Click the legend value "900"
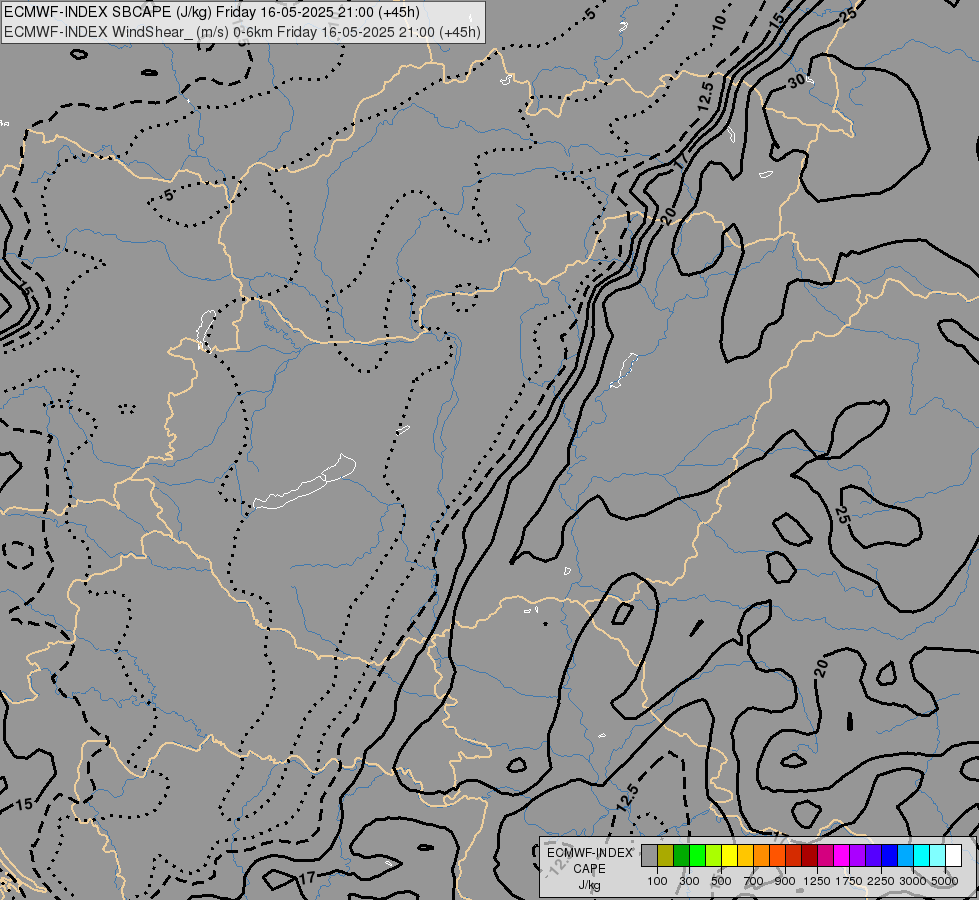 coord(785,881)
